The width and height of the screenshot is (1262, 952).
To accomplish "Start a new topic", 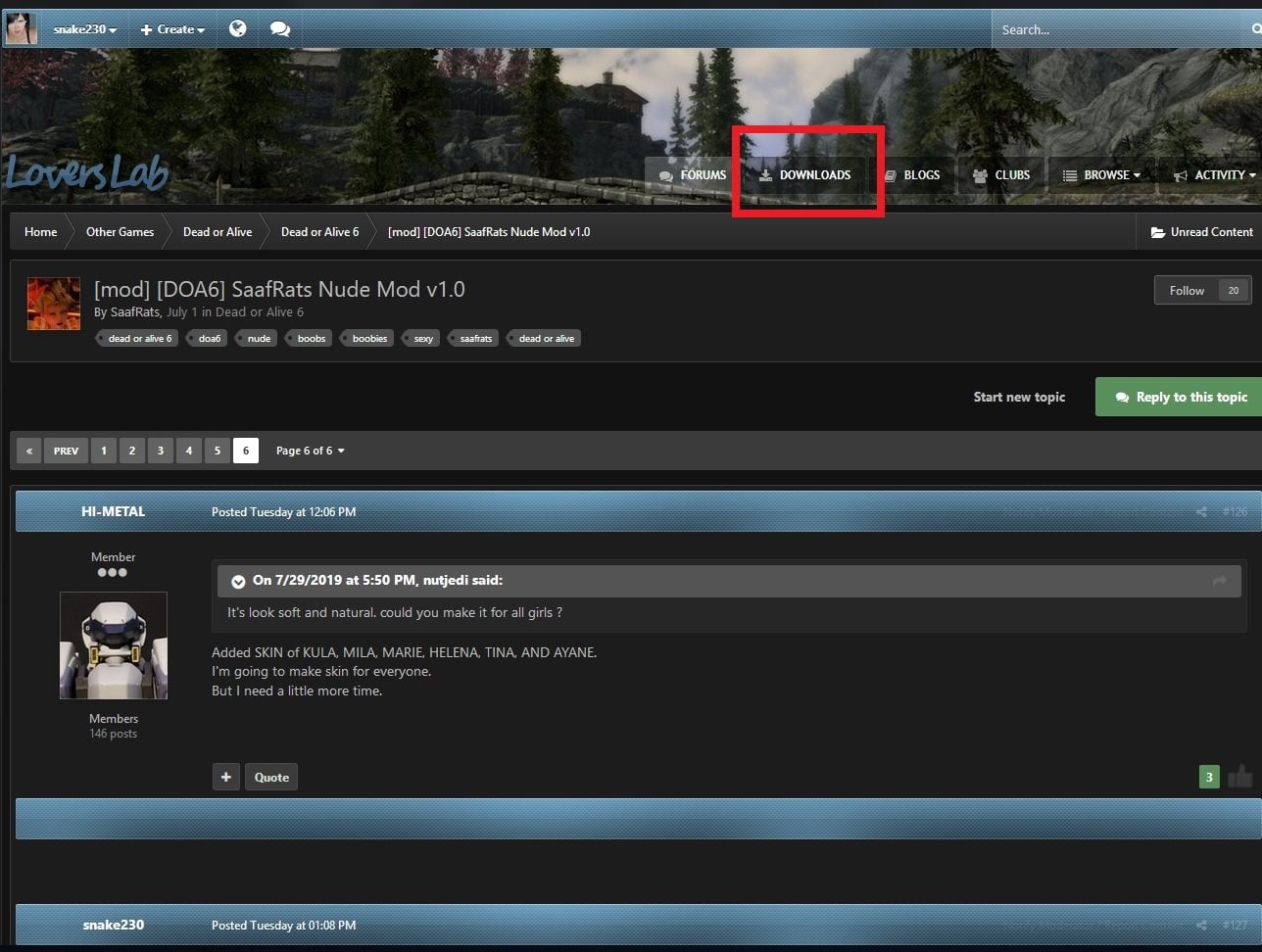I will [1019, 397].
